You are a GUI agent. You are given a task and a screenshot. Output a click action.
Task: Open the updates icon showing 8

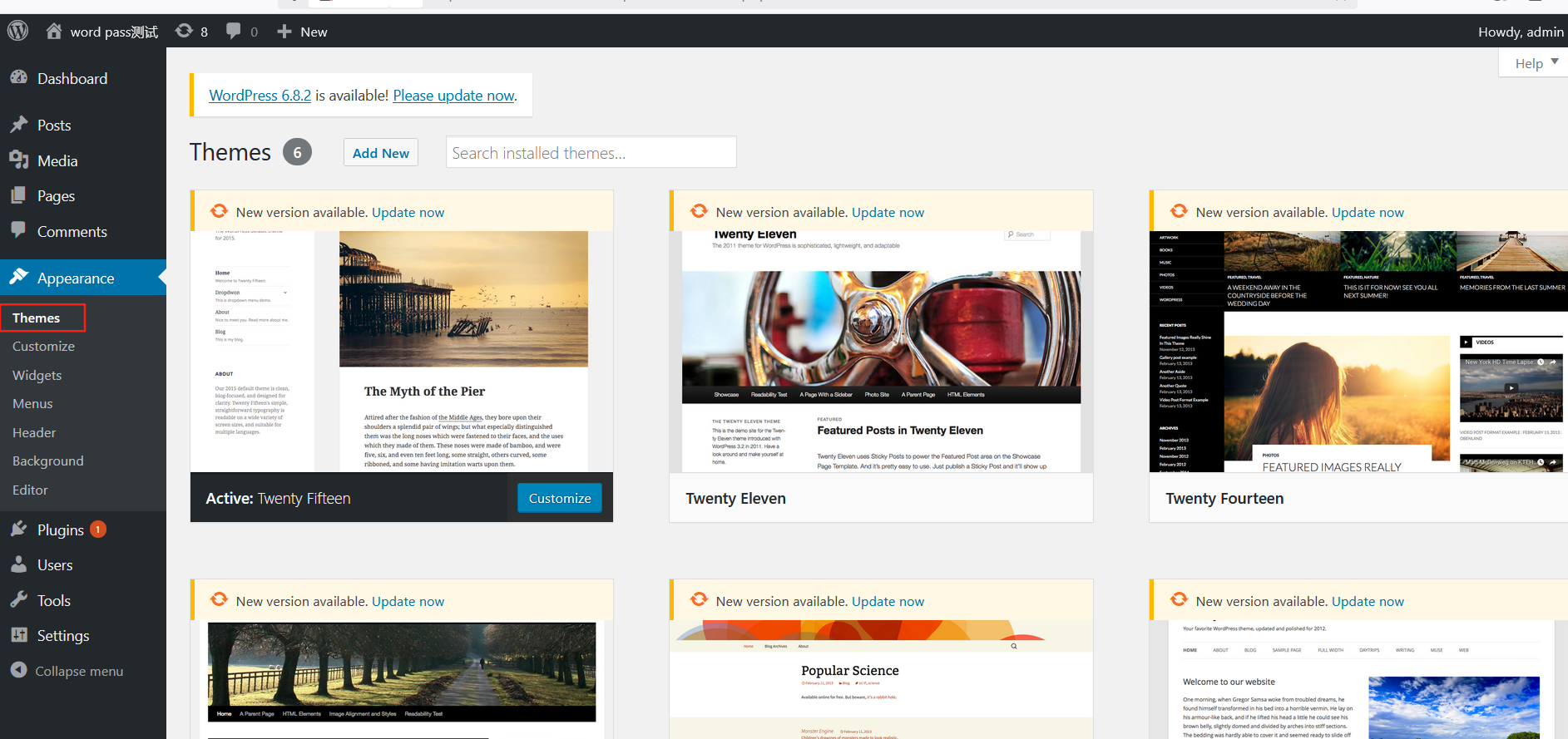(x=184, y=32)
